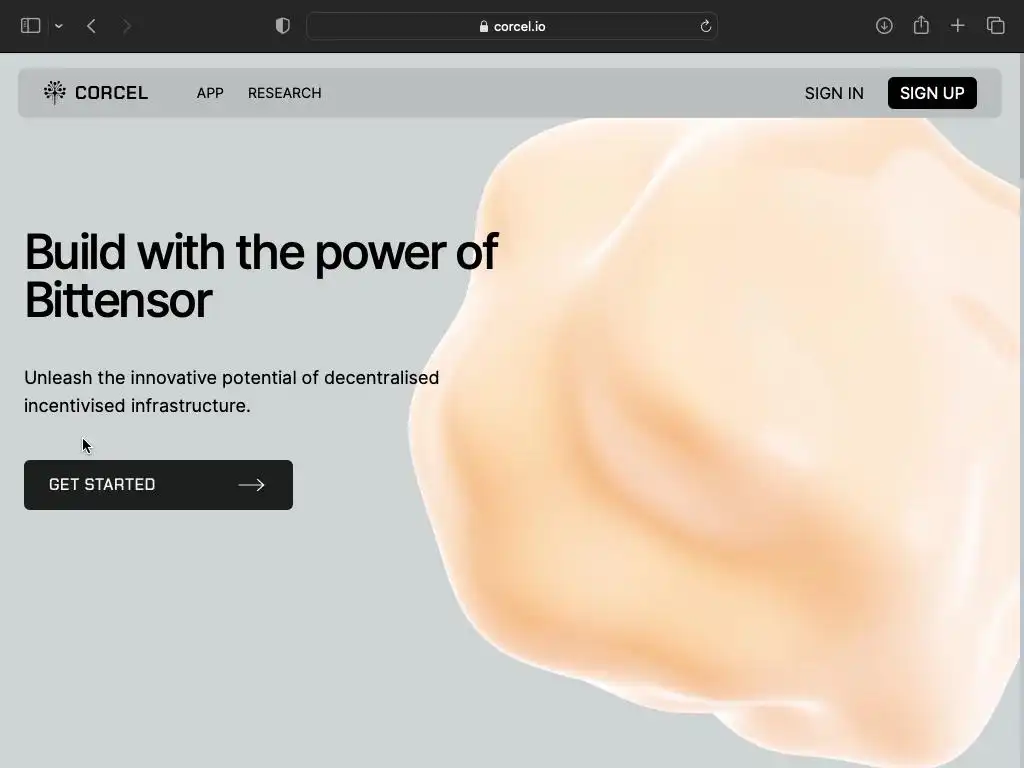Reload the current page
Screen dimensions: 1024x768
705,26
